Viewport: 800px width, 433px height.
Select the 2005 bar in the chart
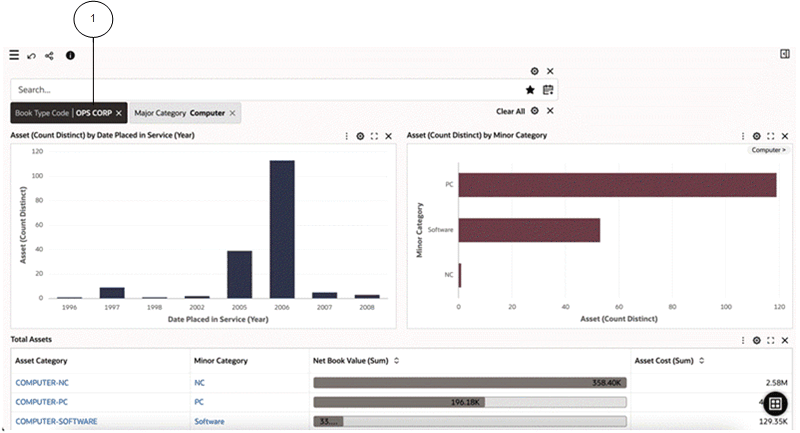[239, 274]
